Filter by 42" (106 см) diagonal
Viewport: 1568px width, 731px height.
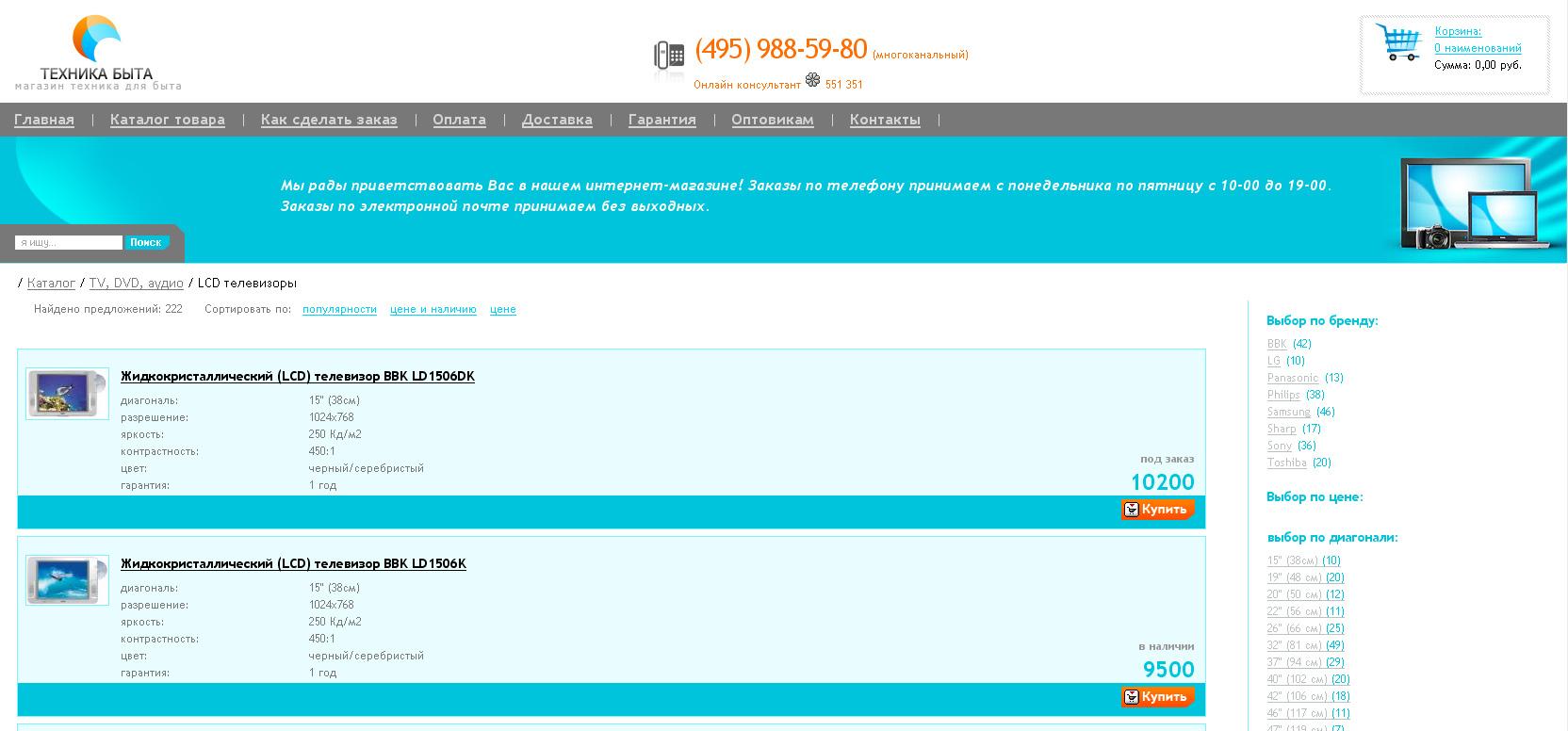(1309, 697)
